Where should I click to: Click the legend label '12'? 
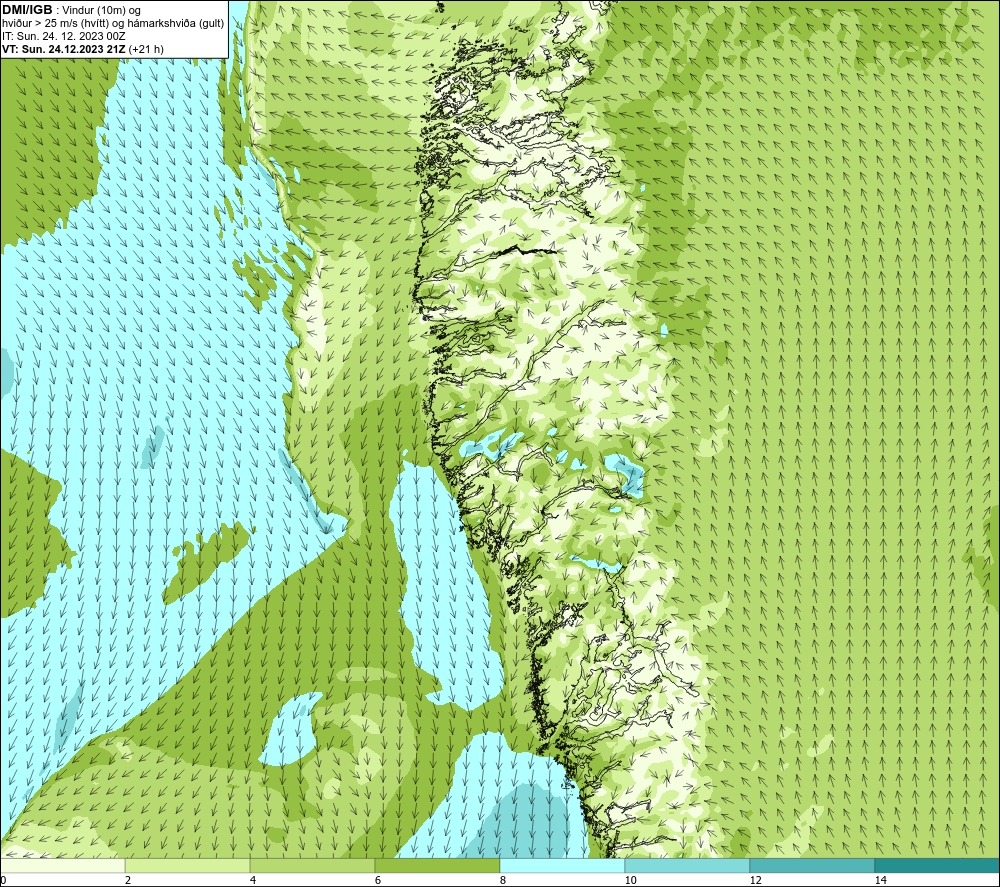click(x=755, y=880)
